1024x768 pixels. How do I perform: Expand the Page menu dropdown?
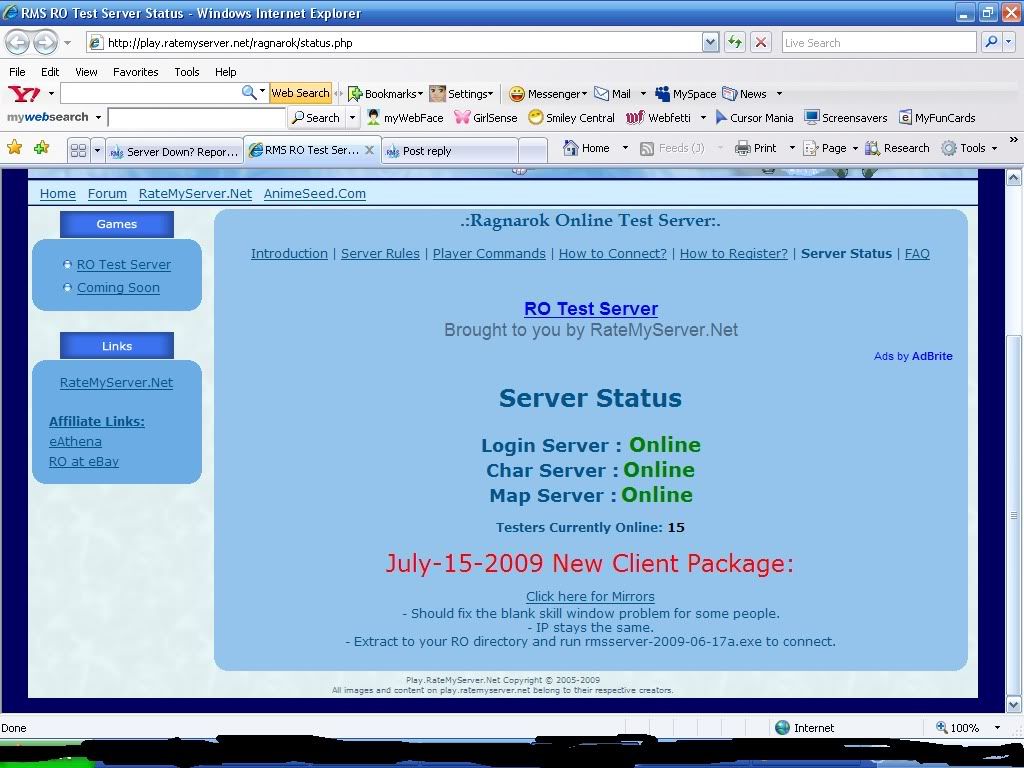(855, 148)
